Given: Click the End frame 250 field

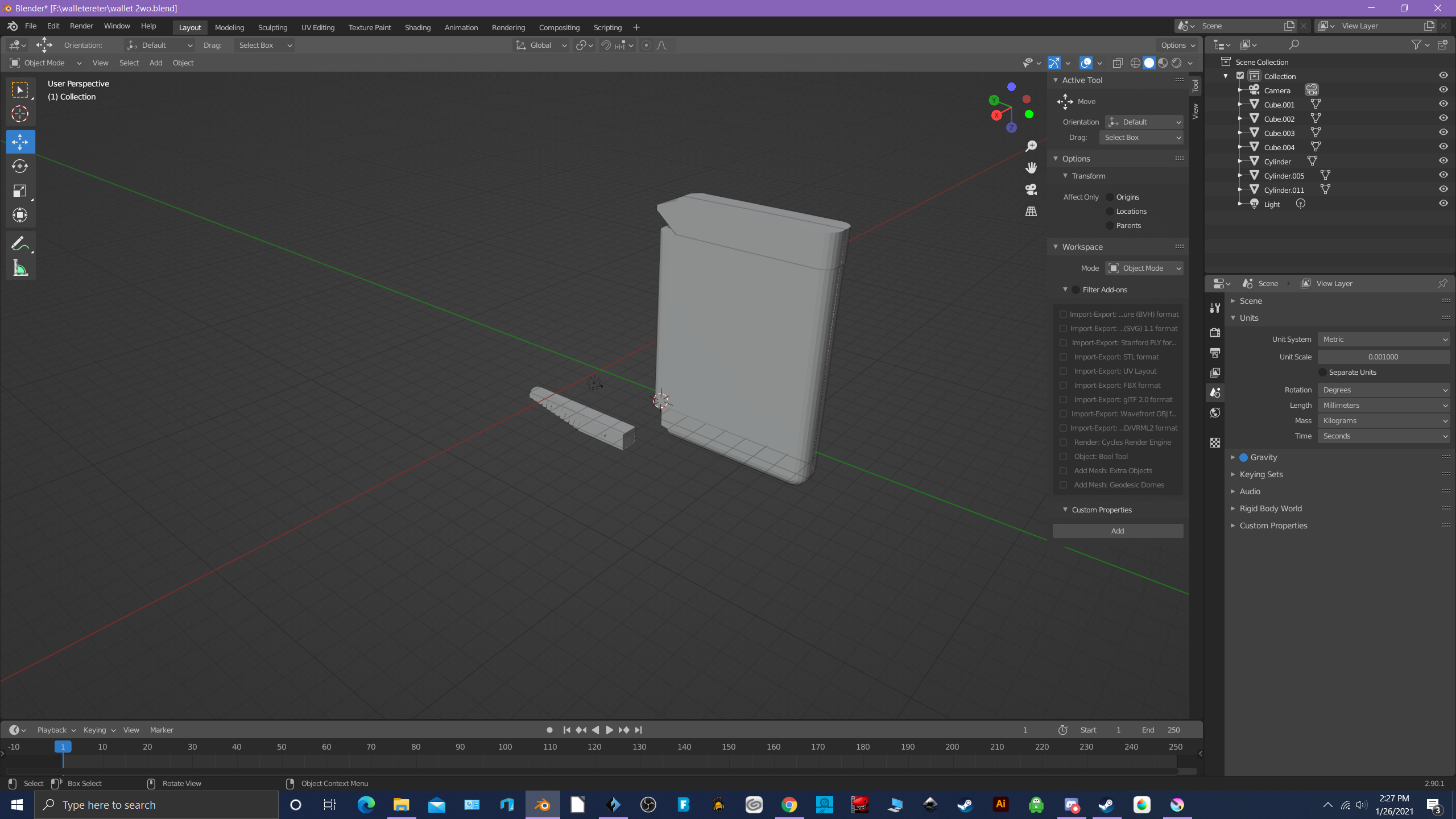Looking at the screenshot, I should (x=1161, y=730).
